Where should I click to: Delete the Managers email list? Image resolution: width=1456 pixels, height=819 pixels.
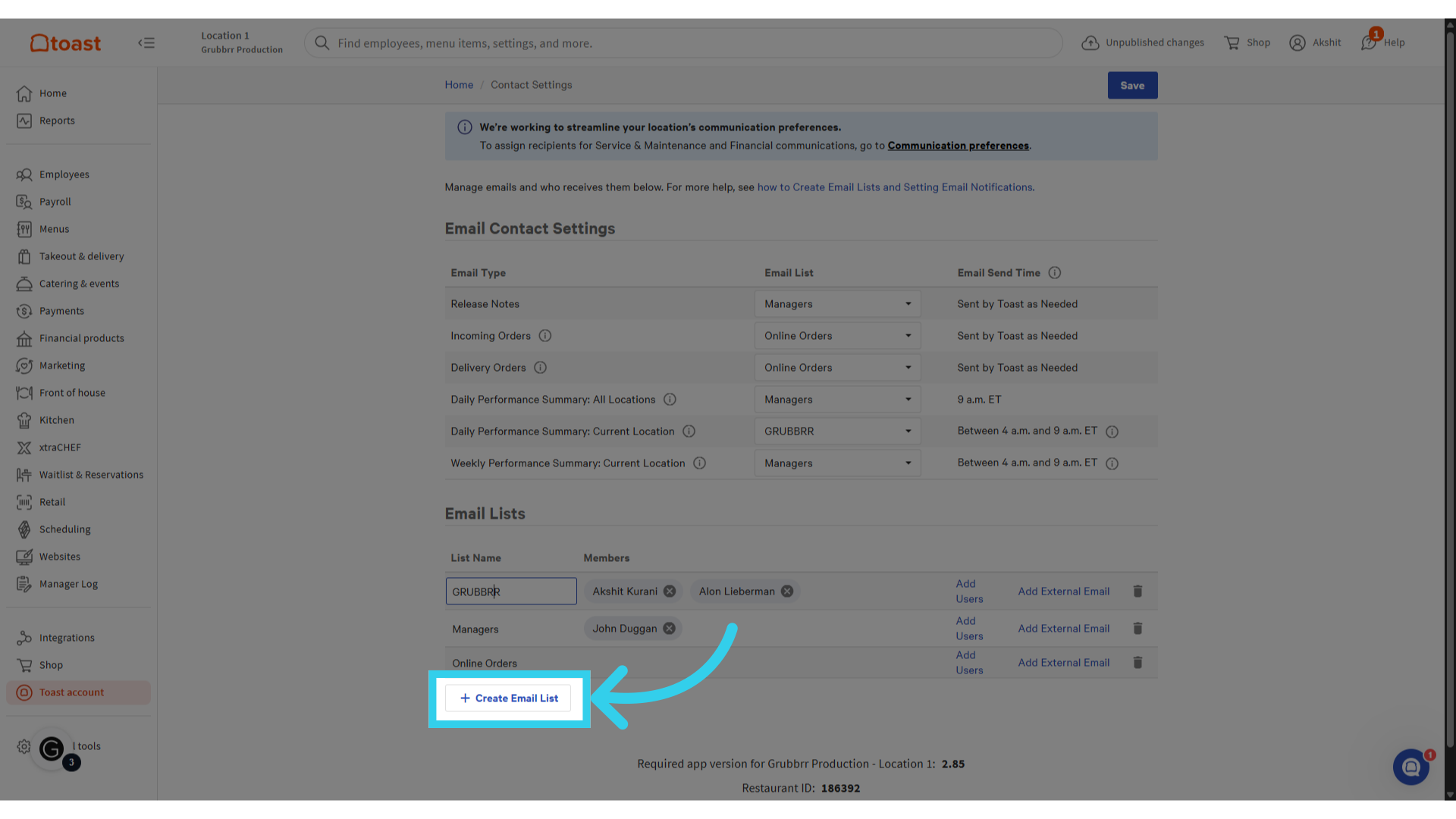coord(1137,629)
